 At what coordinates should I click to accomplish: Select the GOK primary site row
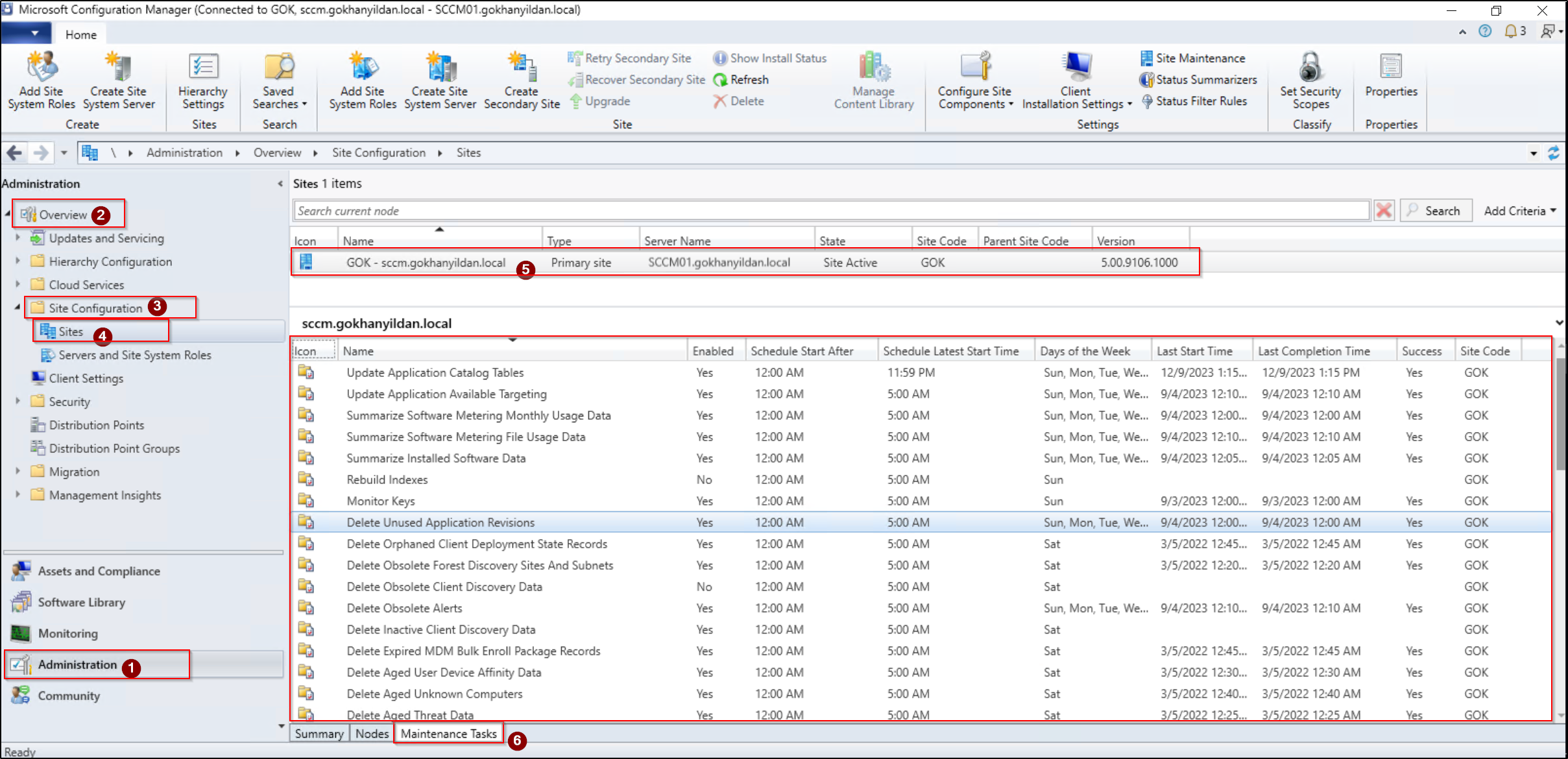pyautogui.click(x=745, y=262)
